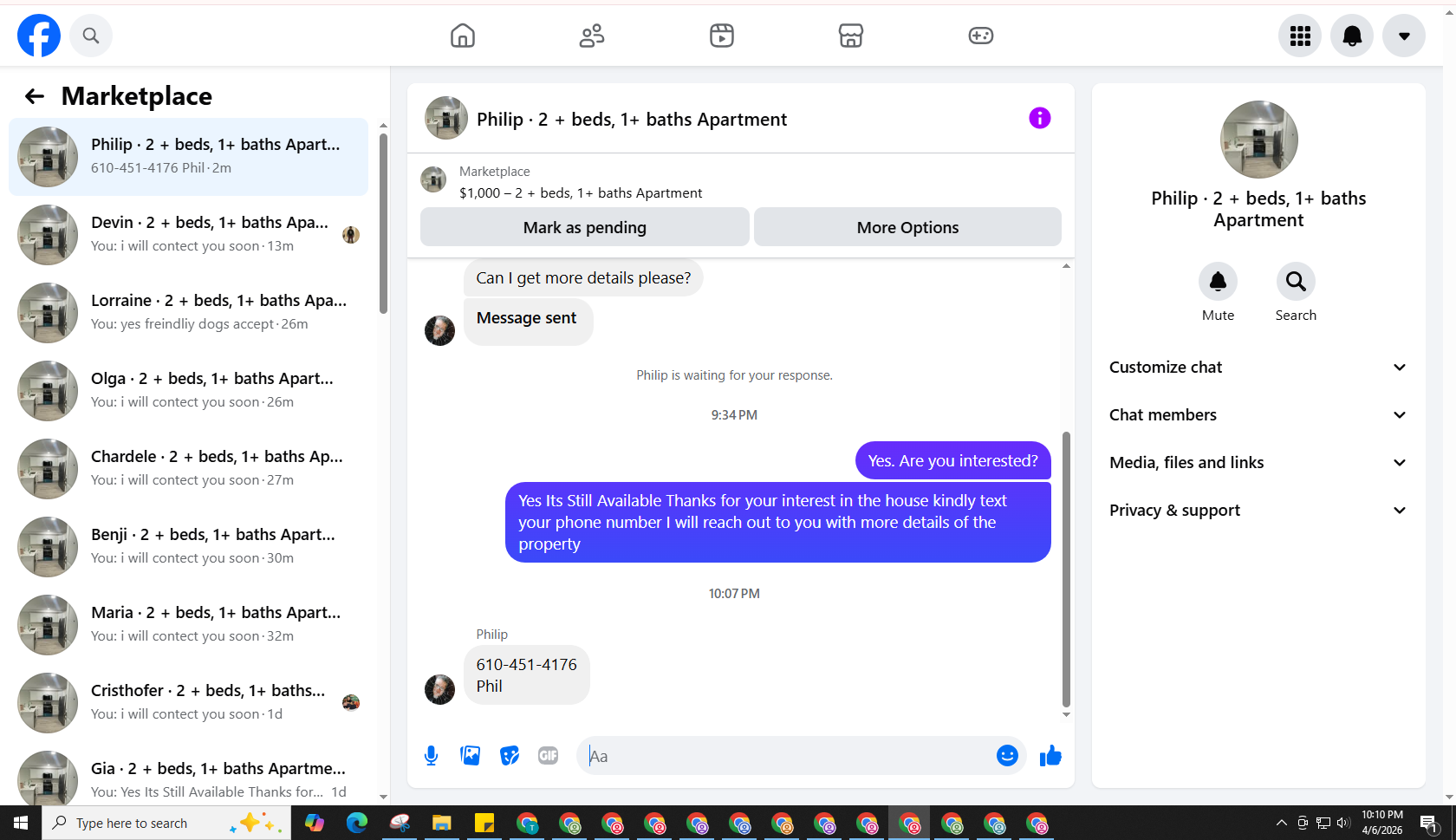Viewport: 1456px width, 840px height.
Task: Send a thumbs-up like
Action: (x=1050, y=756)
